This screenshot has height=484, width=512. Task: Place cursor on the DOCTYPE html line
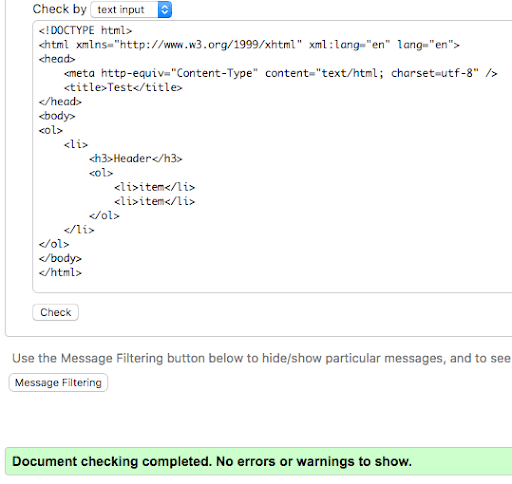point(85,30)
